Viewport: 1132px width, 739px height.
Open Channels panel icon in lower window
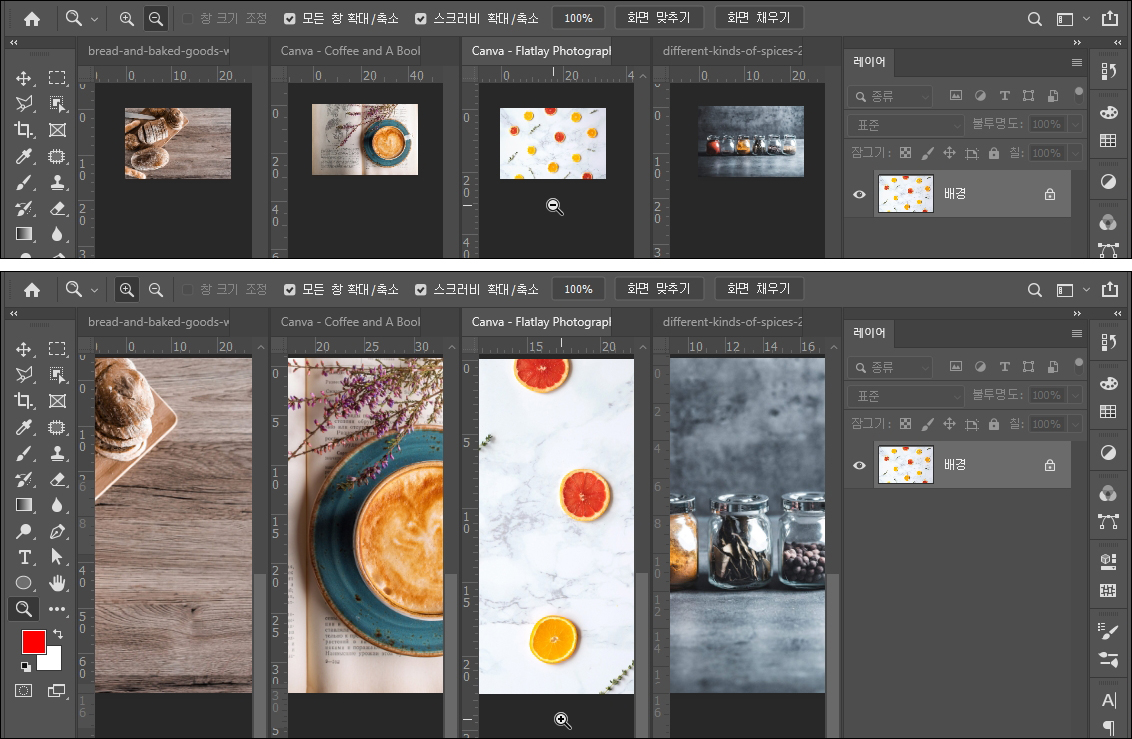point(1108,494)
